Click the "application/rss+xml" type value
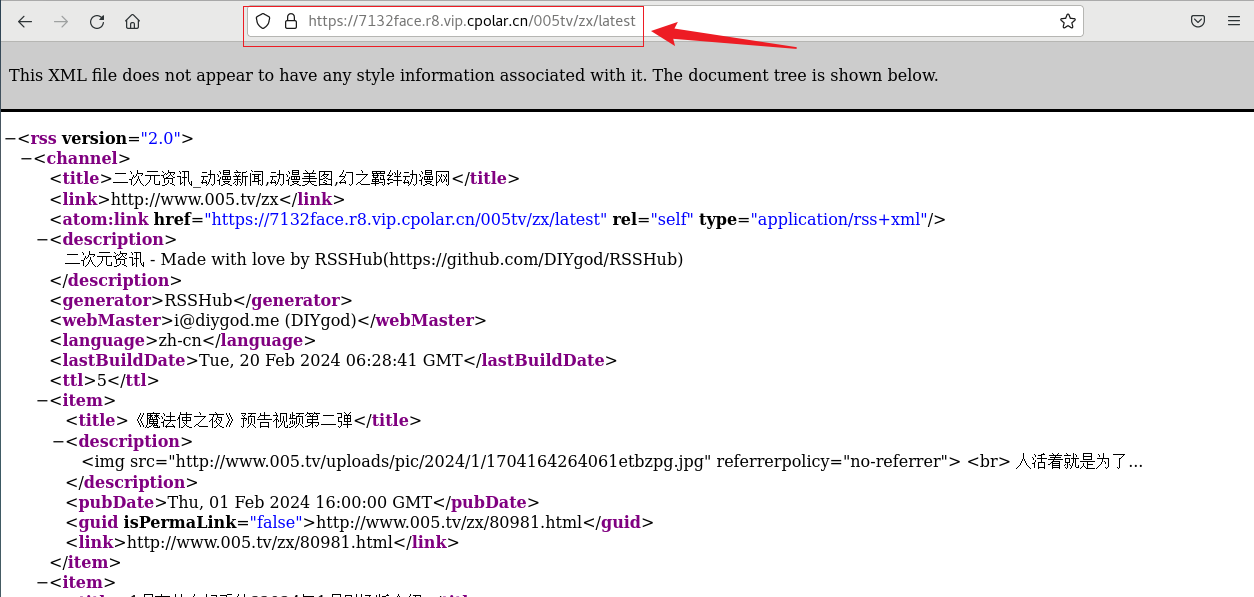1254x597 pixels. [x=840, y=219]
